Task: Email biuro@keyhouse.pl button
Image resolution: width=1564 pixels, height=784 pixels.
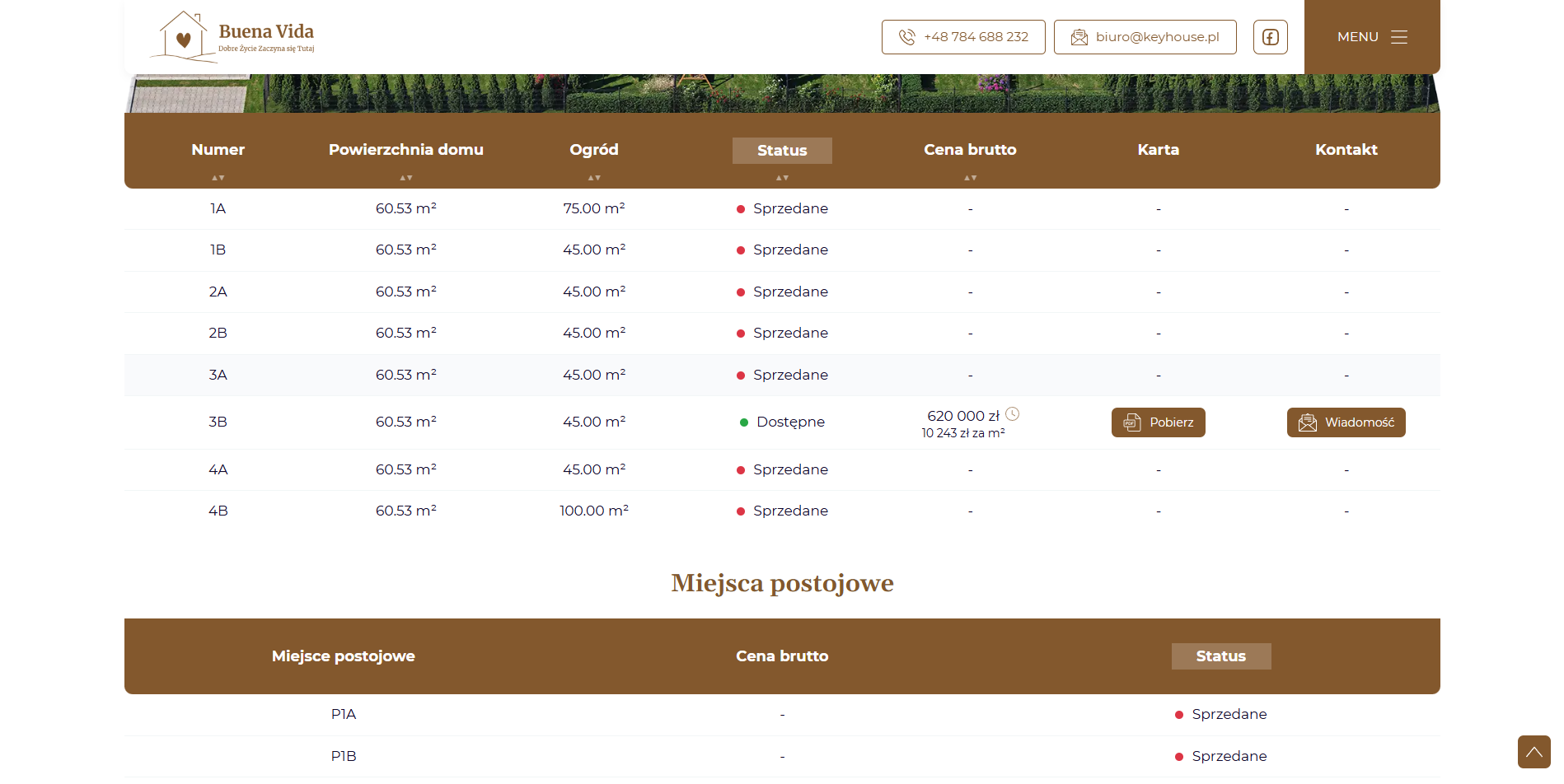Action: pos(1145,37)
